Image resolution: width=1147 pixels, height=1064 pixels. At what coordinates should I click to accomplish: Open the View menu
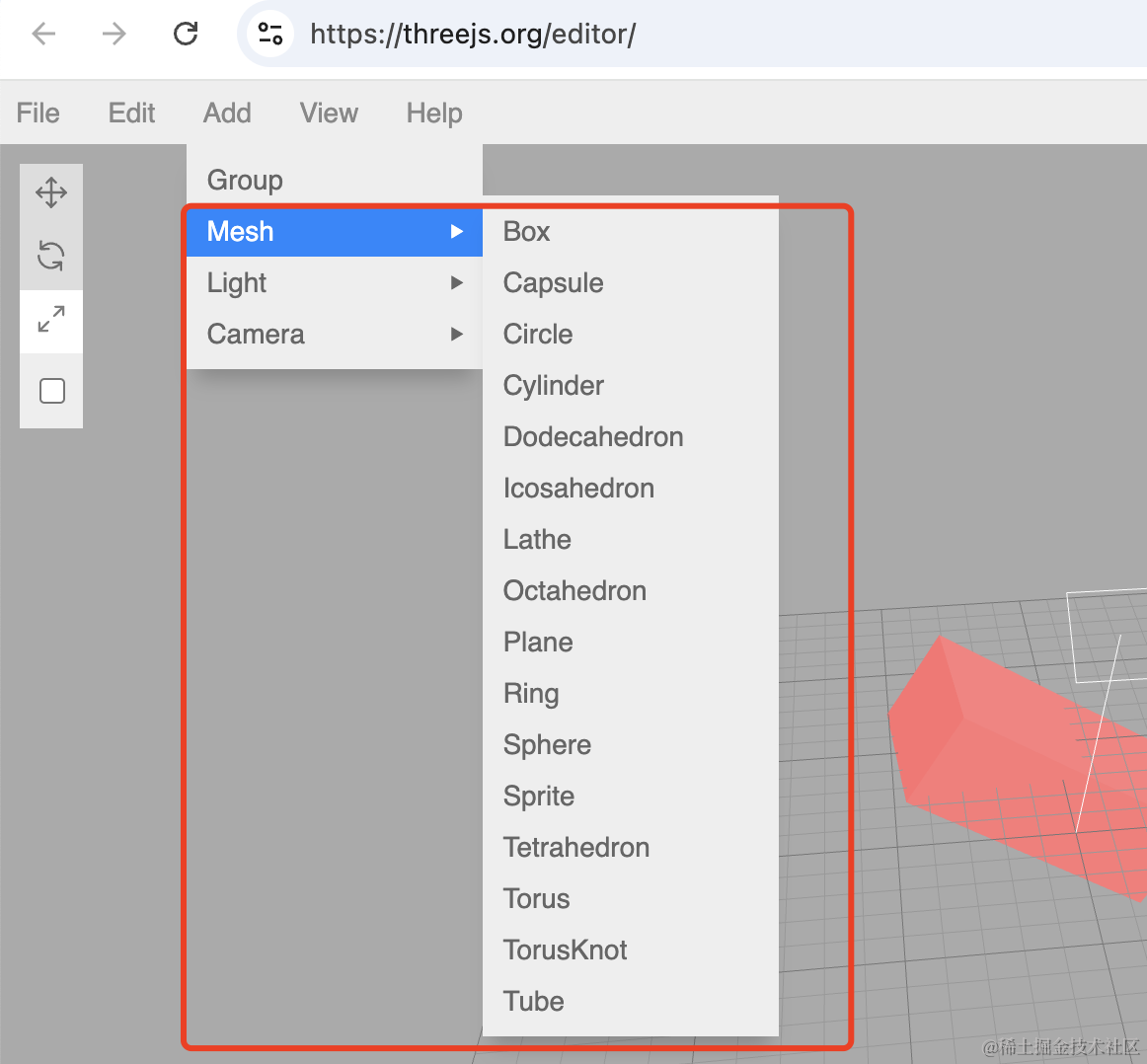pyautogui.click(x=329, y=114)
